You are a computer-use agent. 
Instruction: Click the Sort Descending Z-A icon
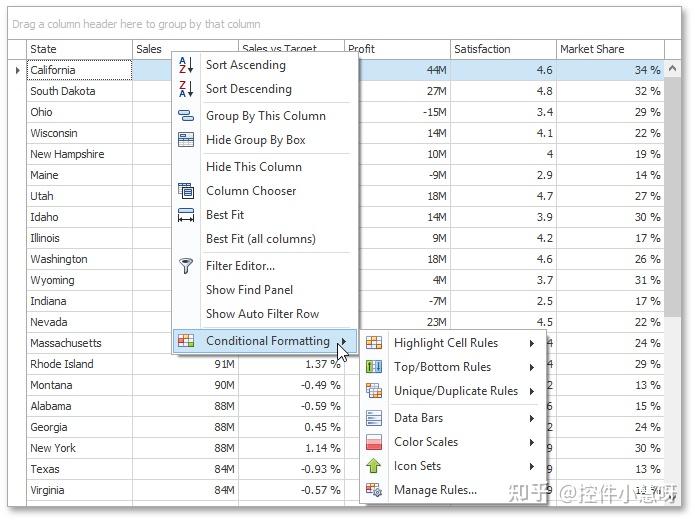point(186,89)
